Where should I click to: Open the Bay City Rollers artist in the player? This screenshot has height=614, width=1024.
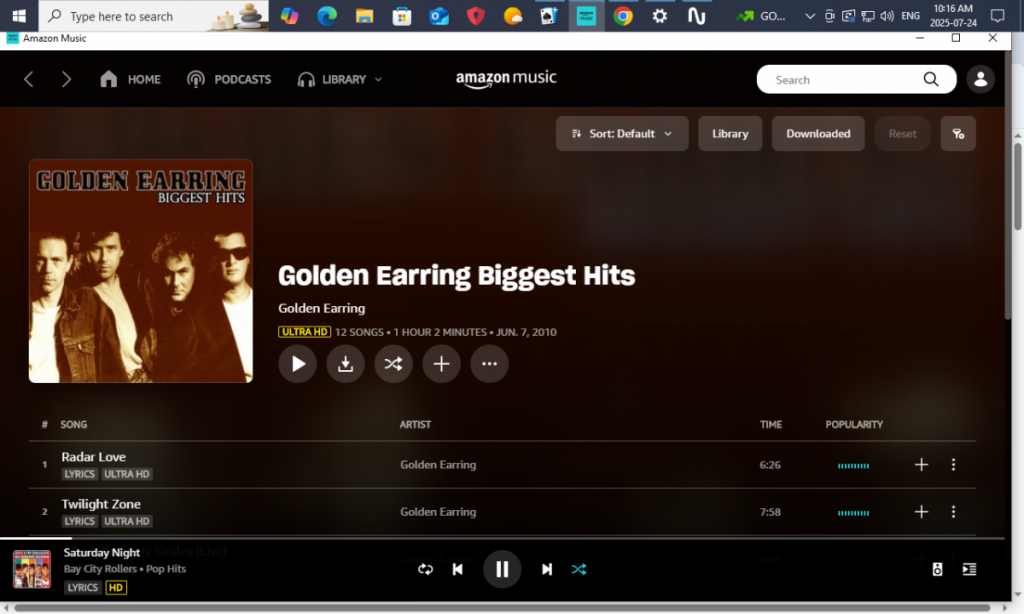point(100,569)
